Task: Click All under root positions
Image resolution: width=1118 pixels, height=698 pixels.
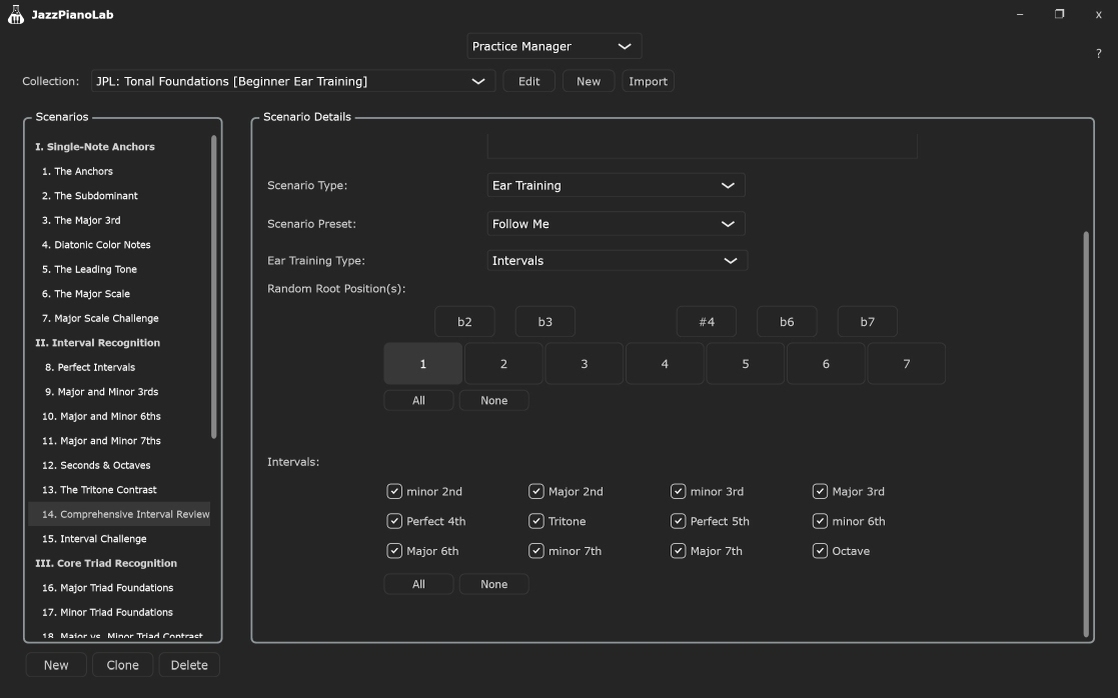Action: [419, 401]
